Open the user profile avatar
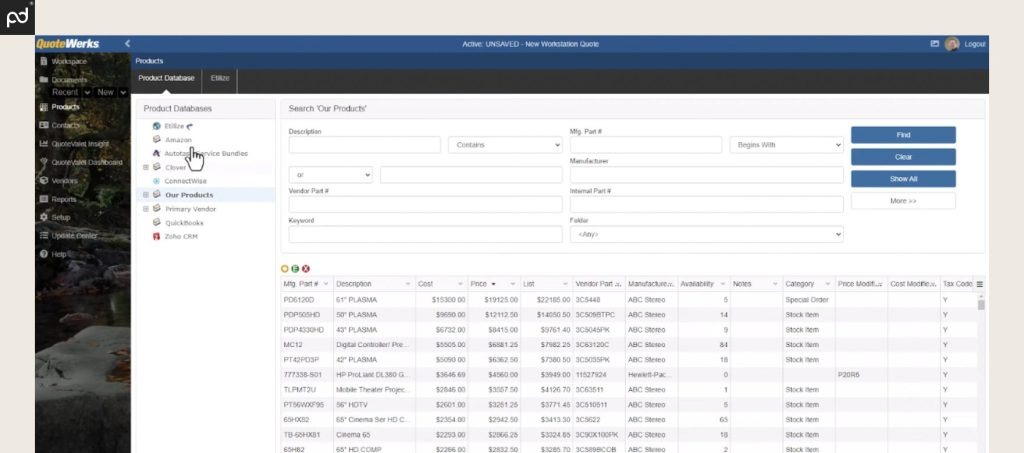This screenshot has height=453, width=1024. [x=952, y=44]
